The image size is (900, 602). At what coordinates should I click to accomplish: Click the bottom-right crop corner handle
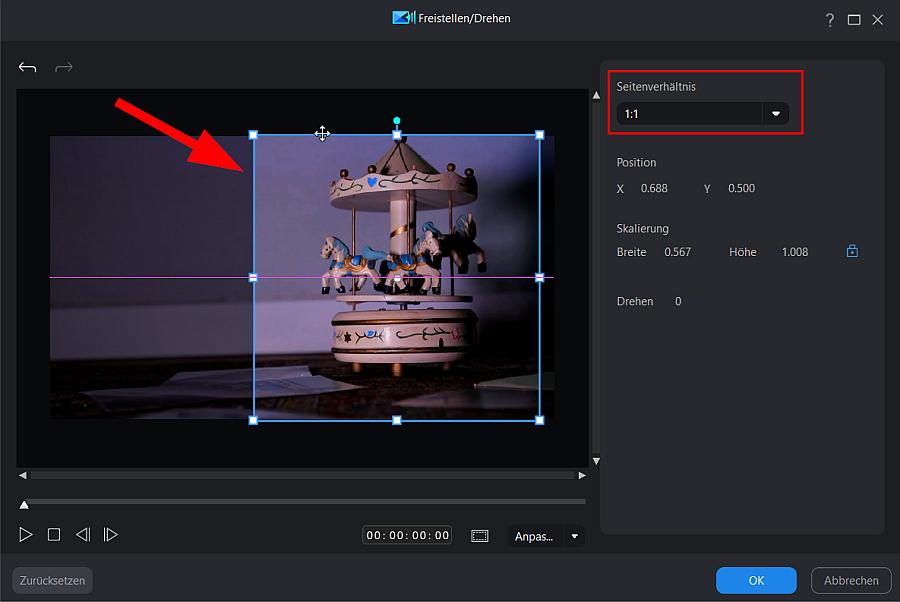[540, 420]
